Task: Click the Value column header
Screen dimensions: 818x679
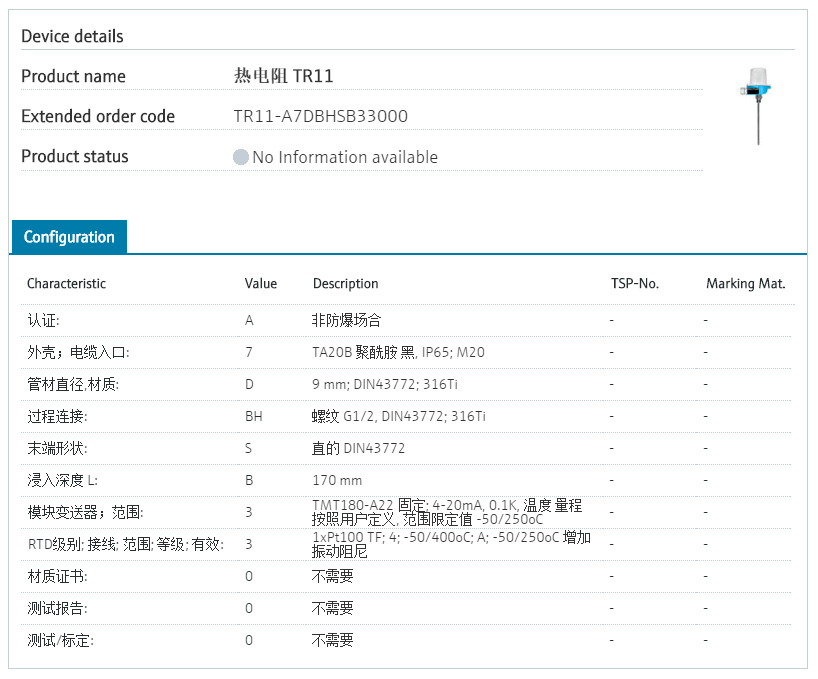Action: [x=261, y=284]
